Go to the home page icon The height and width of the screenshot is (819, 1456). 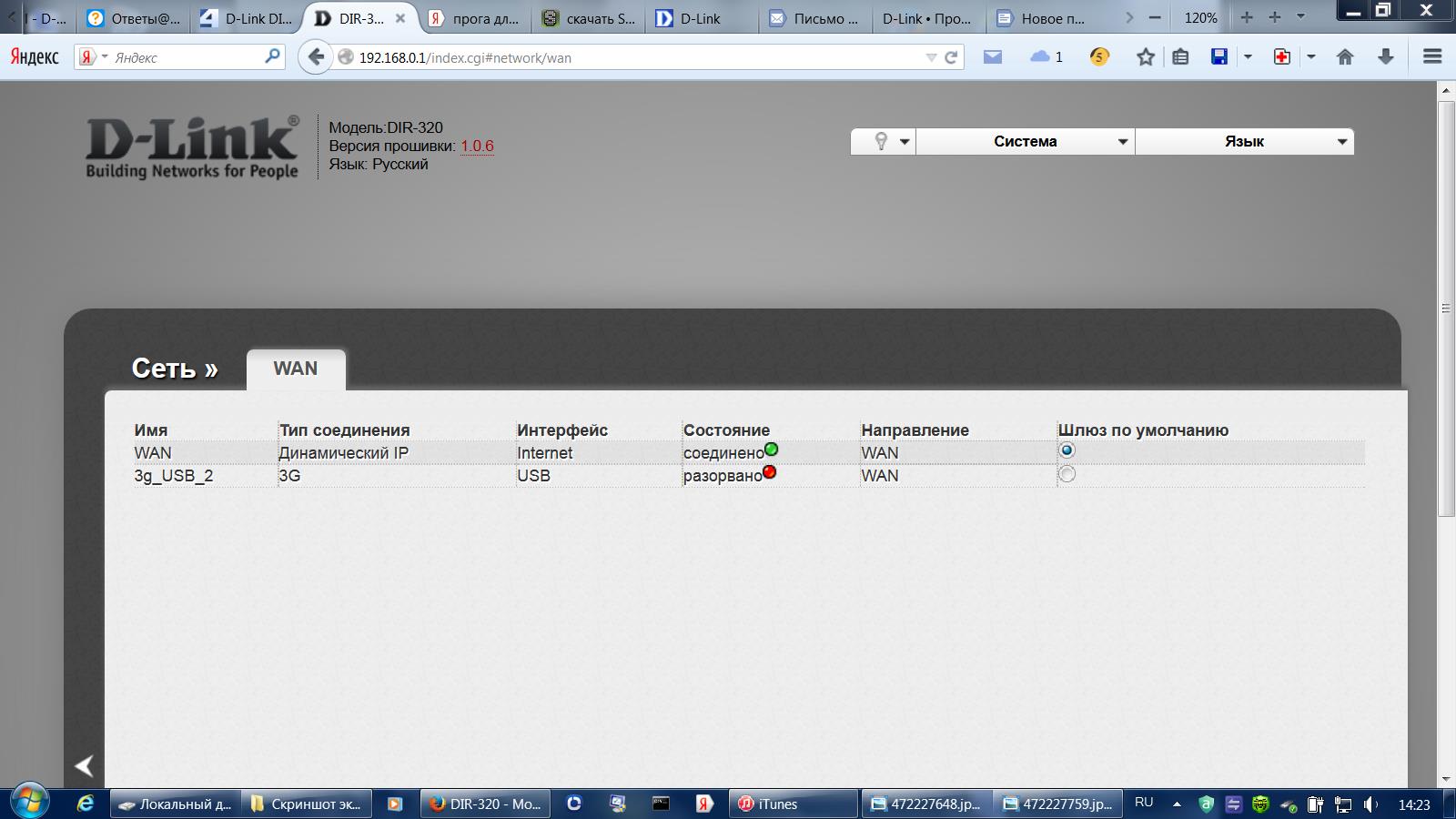tap(1345, 57)
